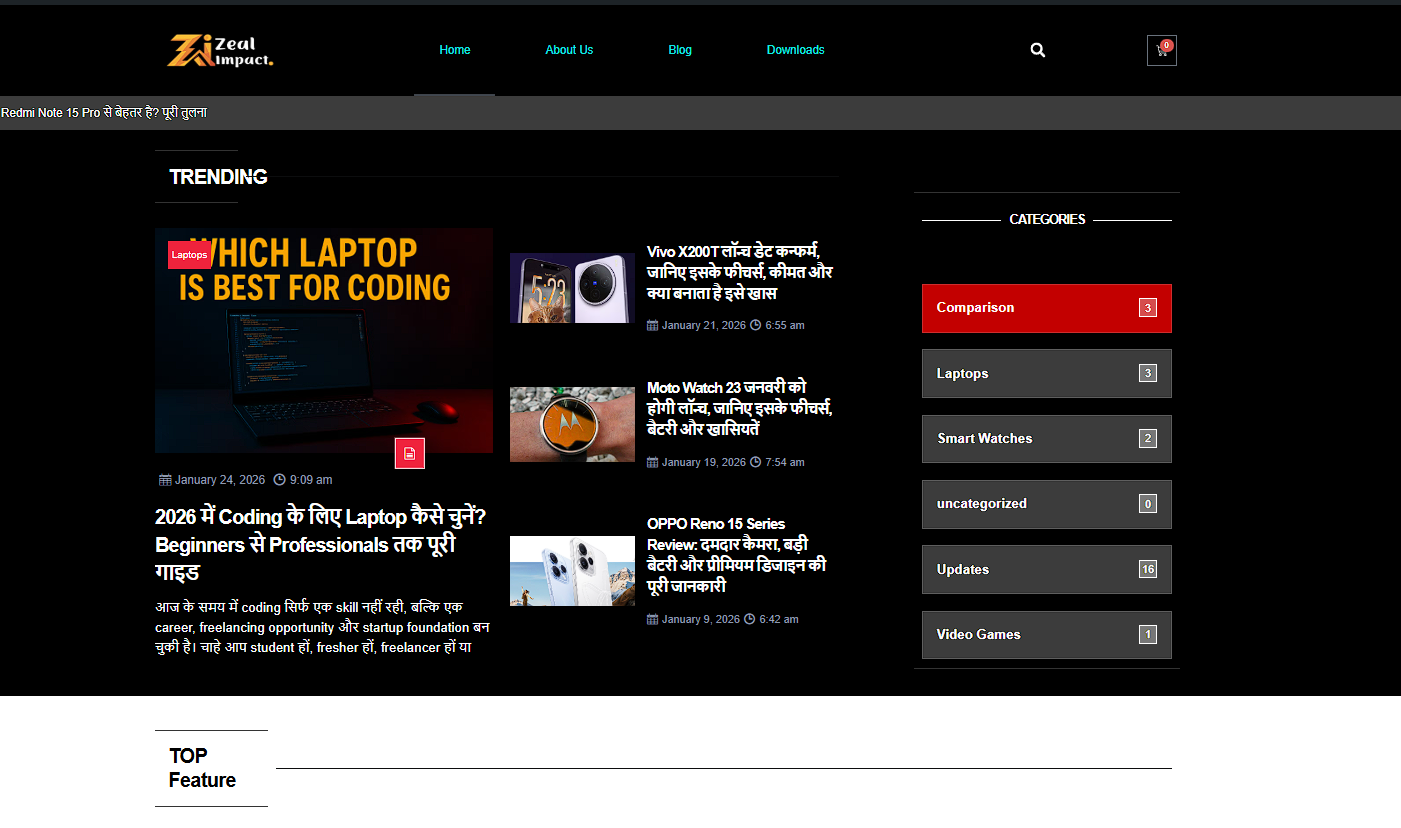This screenshot has height=828, width=1401.
Task: Open the Video Games category
Action: 1046,635
